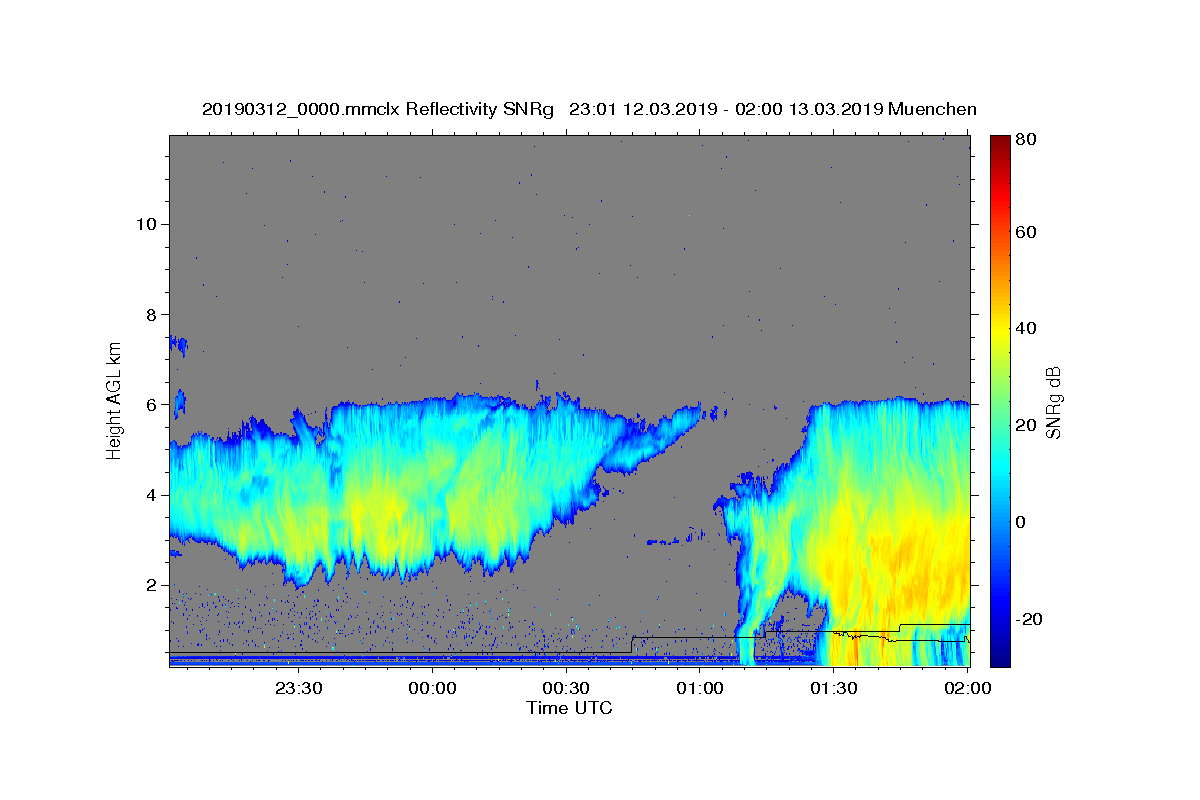Click the '23:30' time tick label

click(299, 688)
